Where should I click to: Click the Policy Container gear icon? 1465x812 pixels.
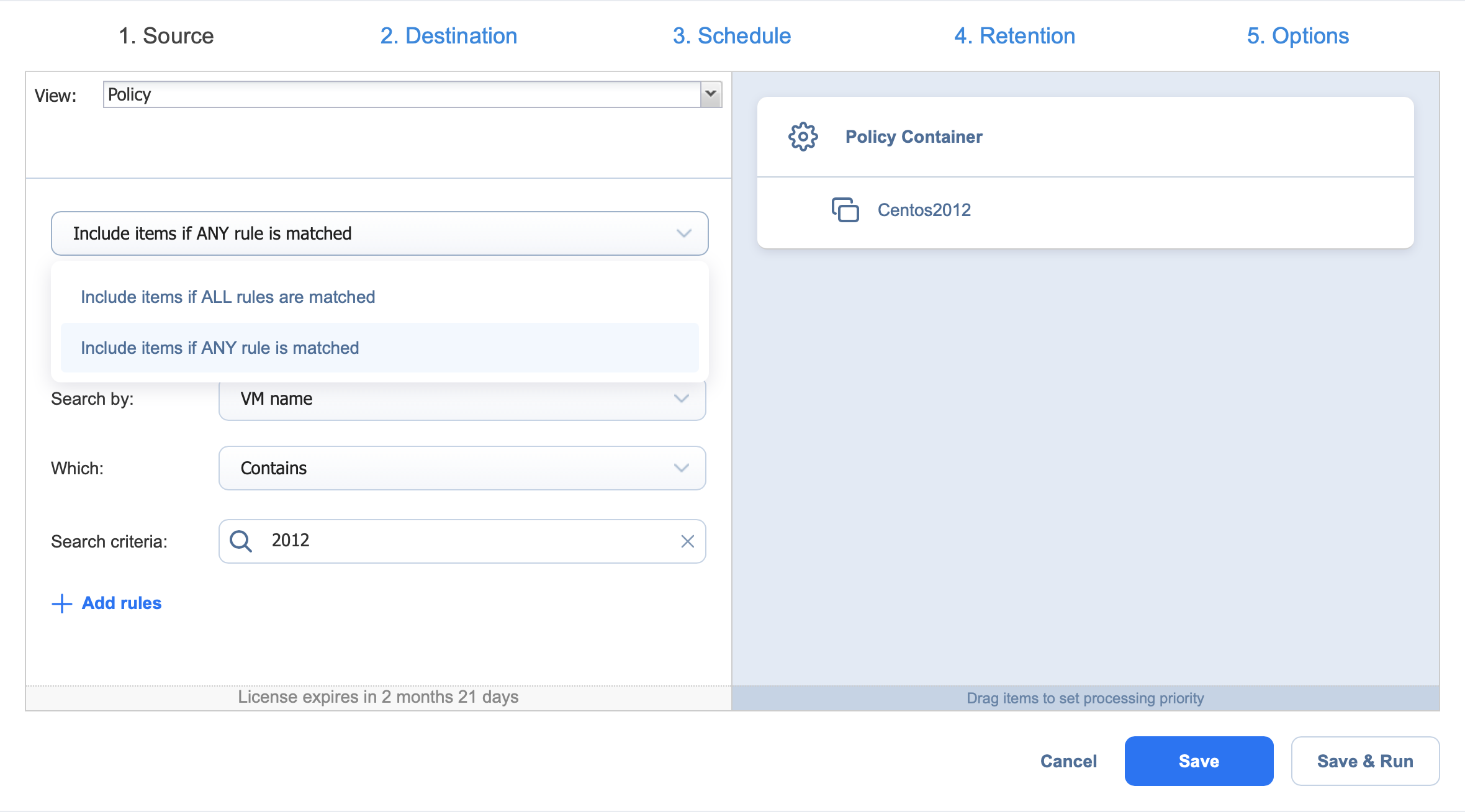(x=803, y=137)
